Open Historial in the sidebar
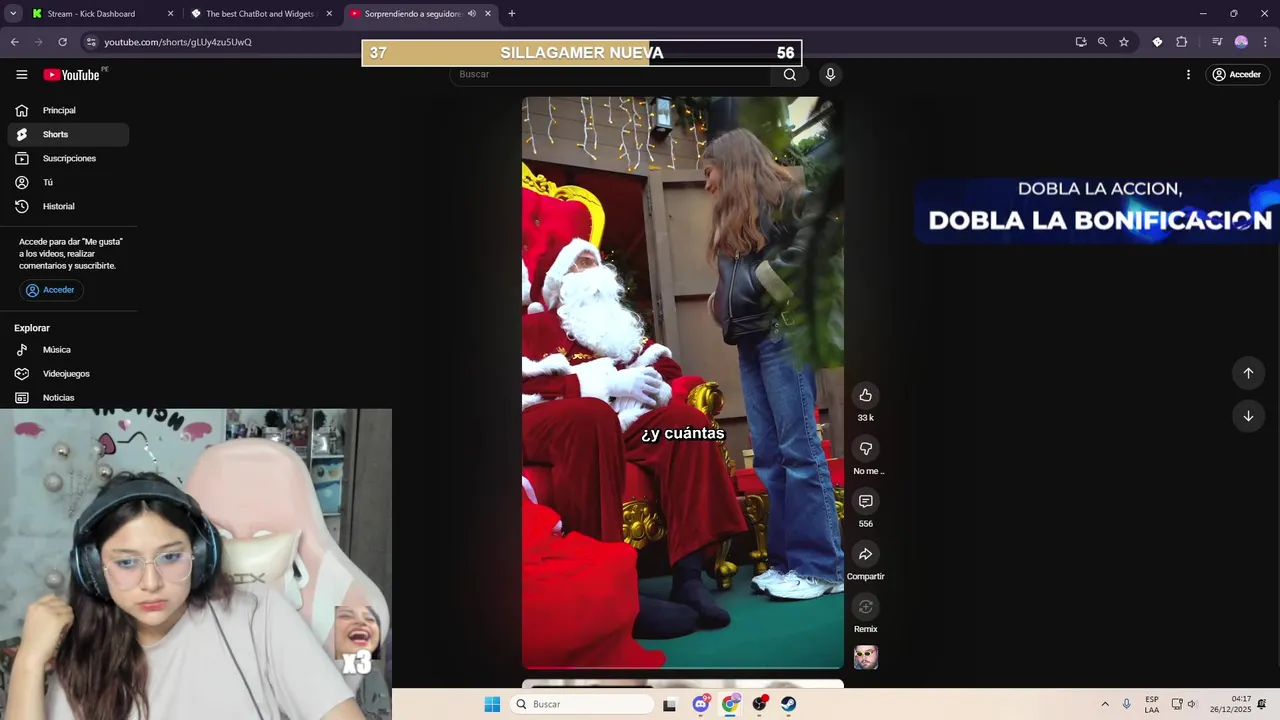The height and width of the screenshot is (720, 1280). pos(68,206)
